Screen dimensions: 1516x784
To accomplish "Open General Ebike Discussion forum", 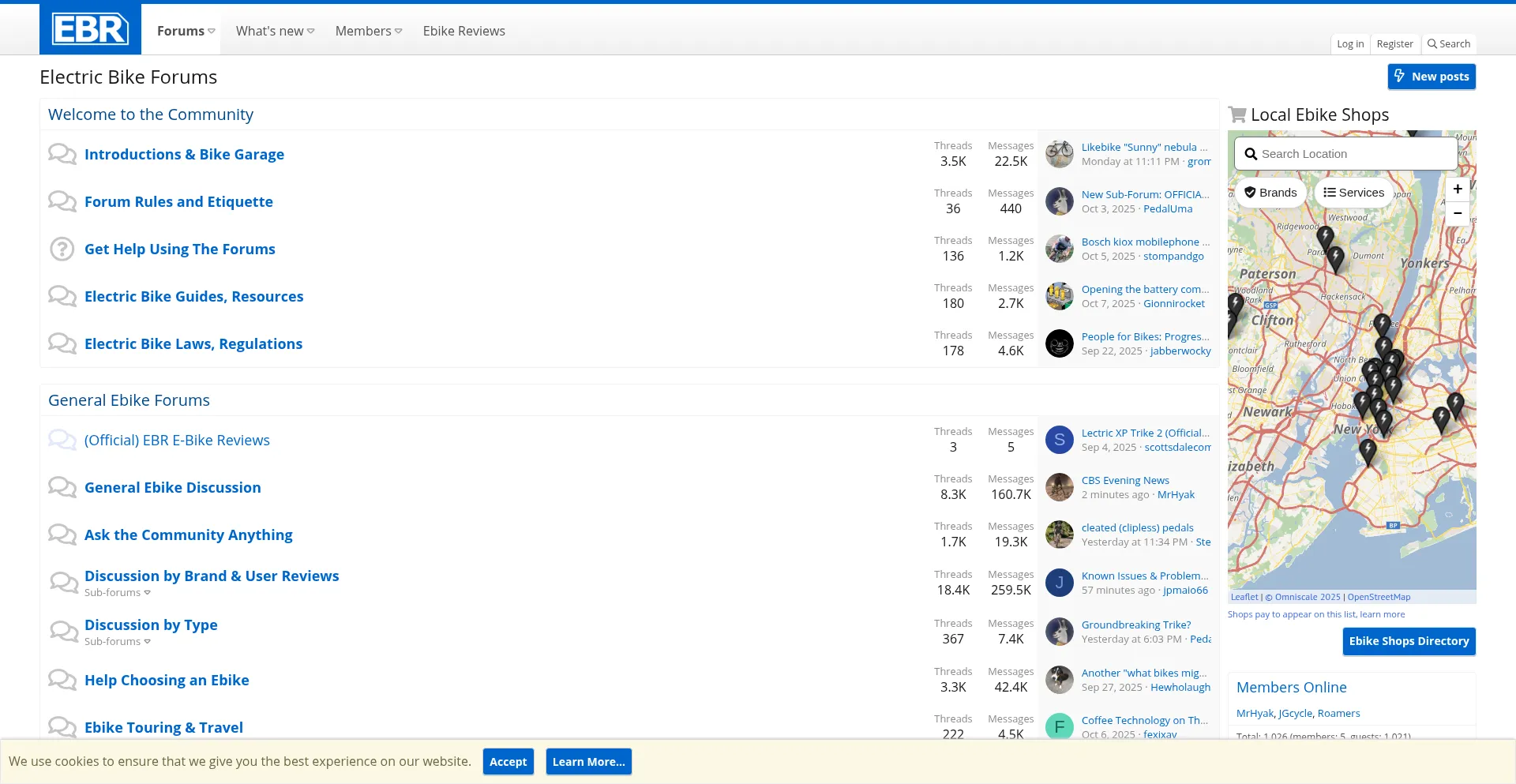I will click(172, 488).
